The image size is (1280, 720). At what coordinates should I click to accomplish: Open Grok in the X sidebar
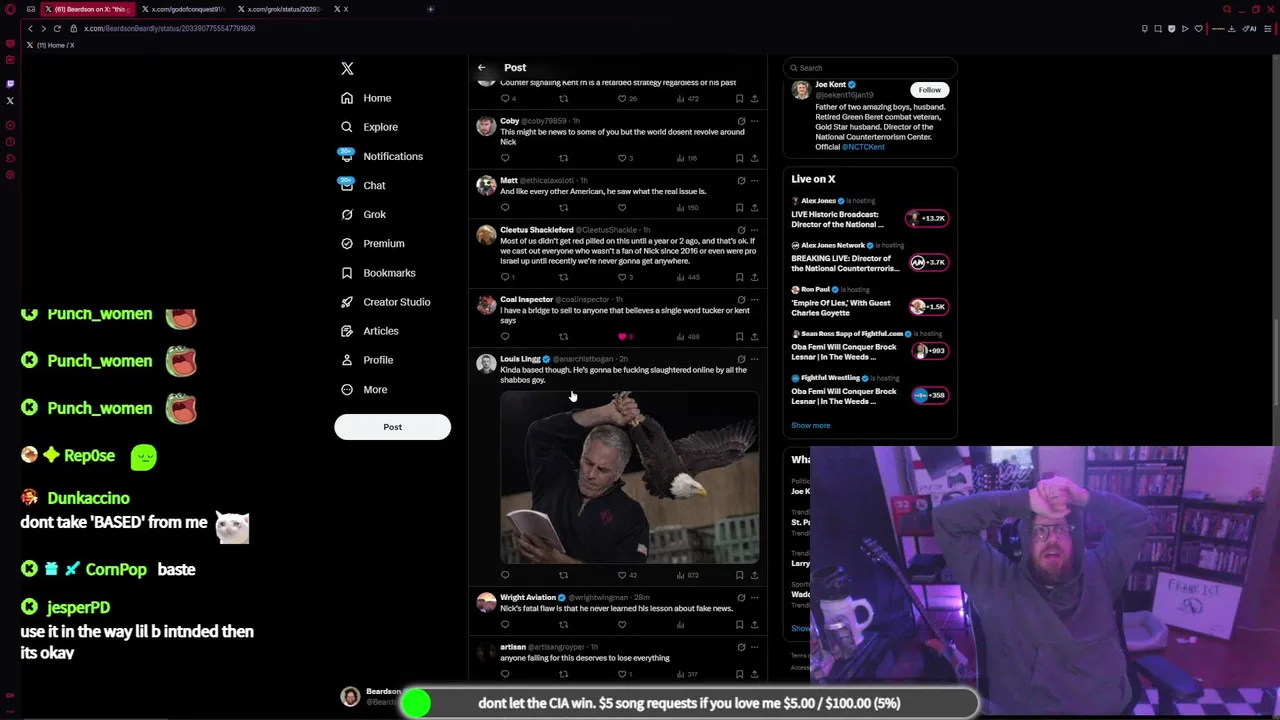pyautogui.click(x=363, y=214)
